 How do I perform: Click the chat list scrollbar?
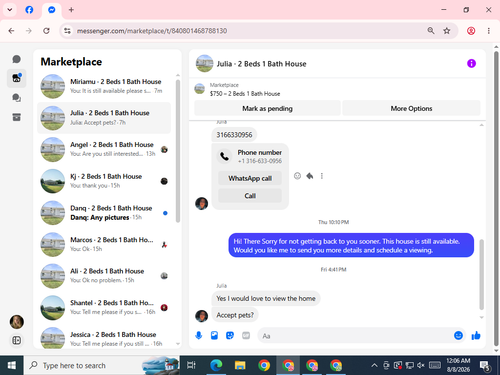click(x=178, y=151)
